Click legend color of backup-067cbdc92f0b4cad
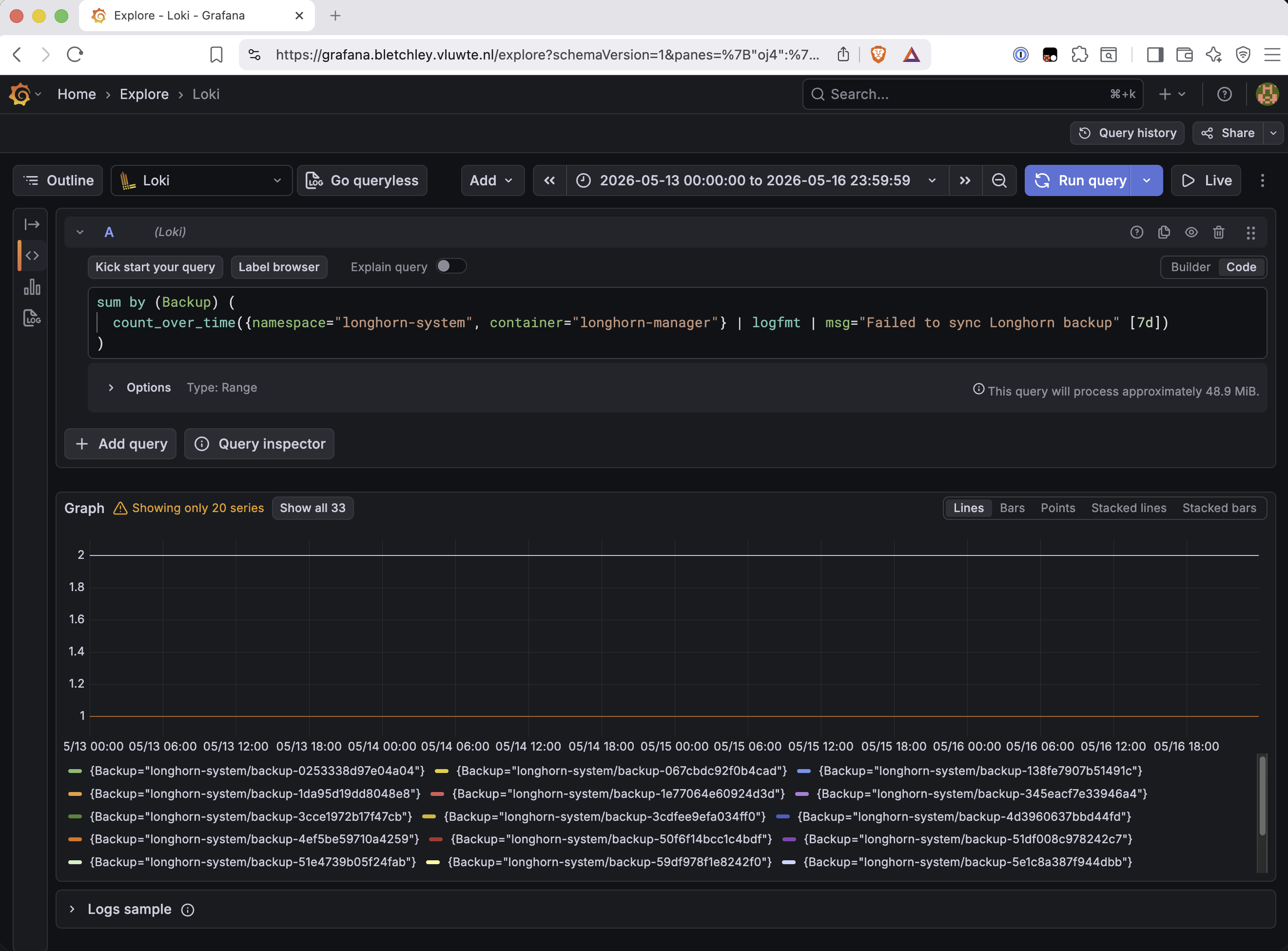Viewport: 1288px width, 951px height. (441, 771)
